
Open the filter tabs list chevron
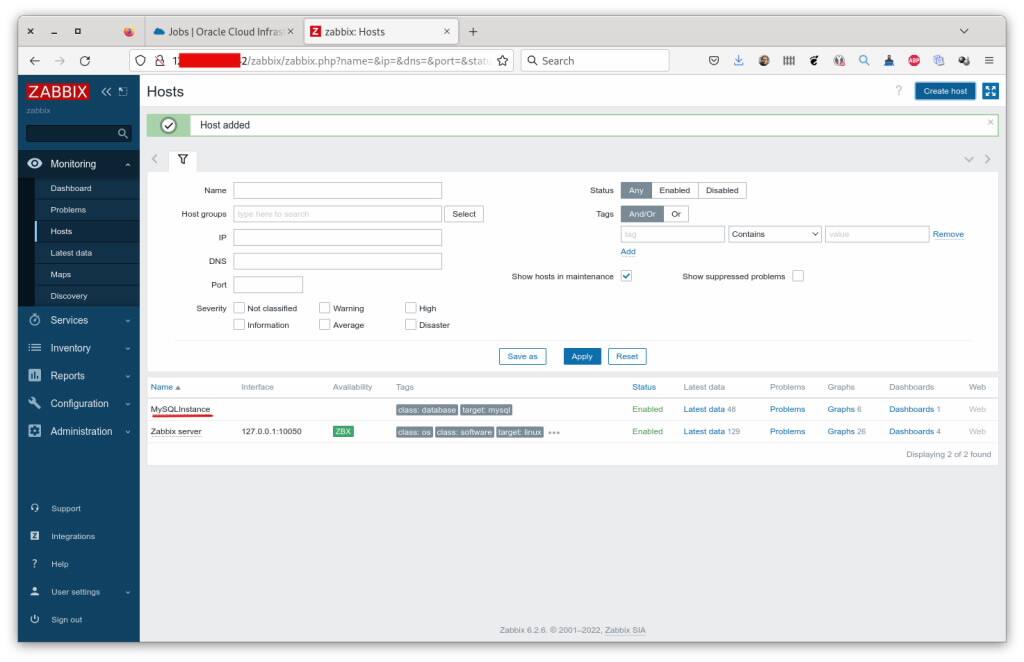968,159
